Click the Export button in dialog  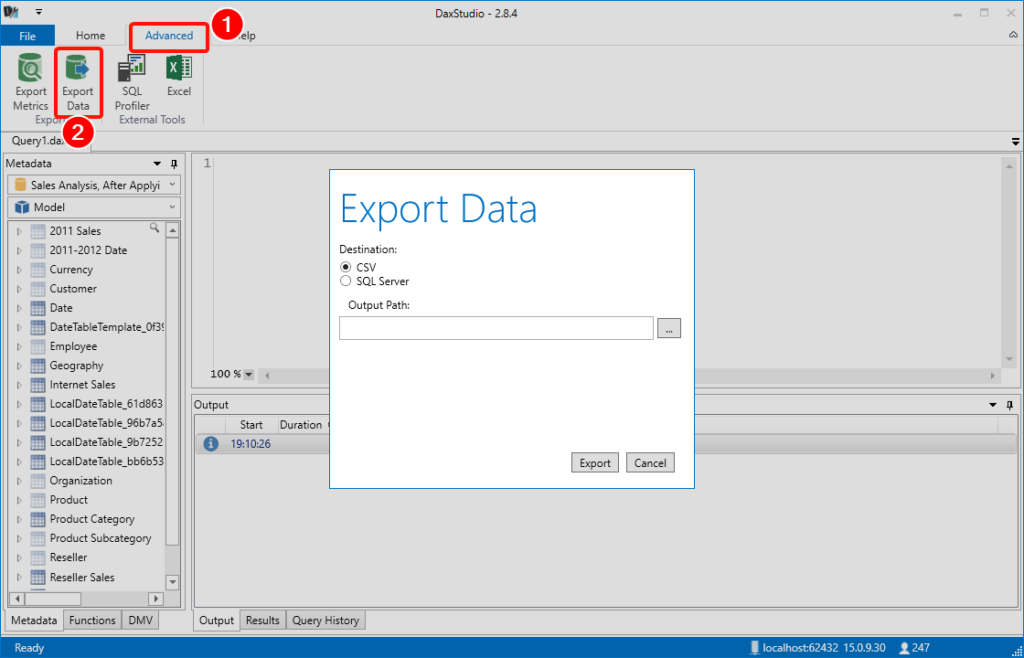click(595, 463)
